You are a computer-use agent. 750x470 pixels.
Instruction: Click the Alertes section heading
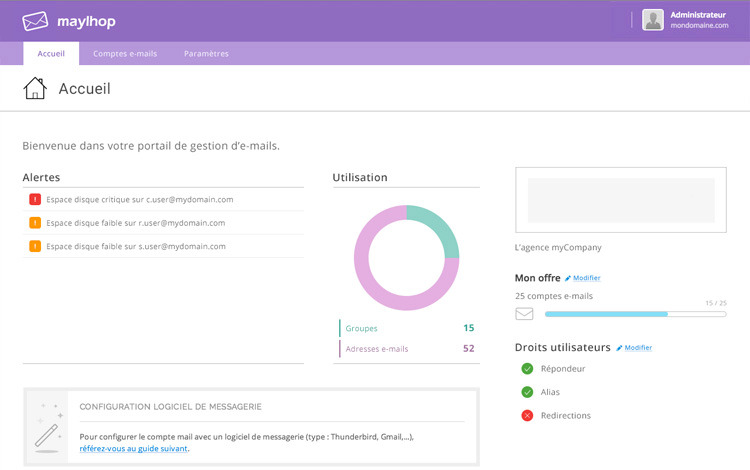[41, 177]
